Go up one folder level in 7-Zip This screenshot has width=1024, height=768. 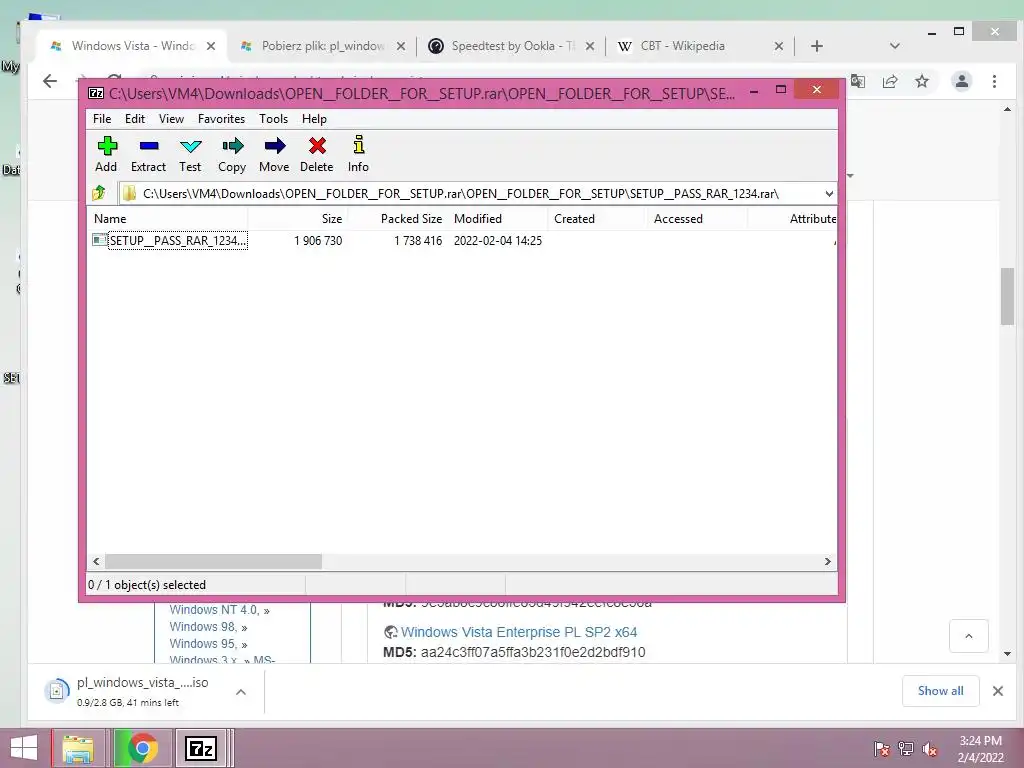(x=99, y=193)
